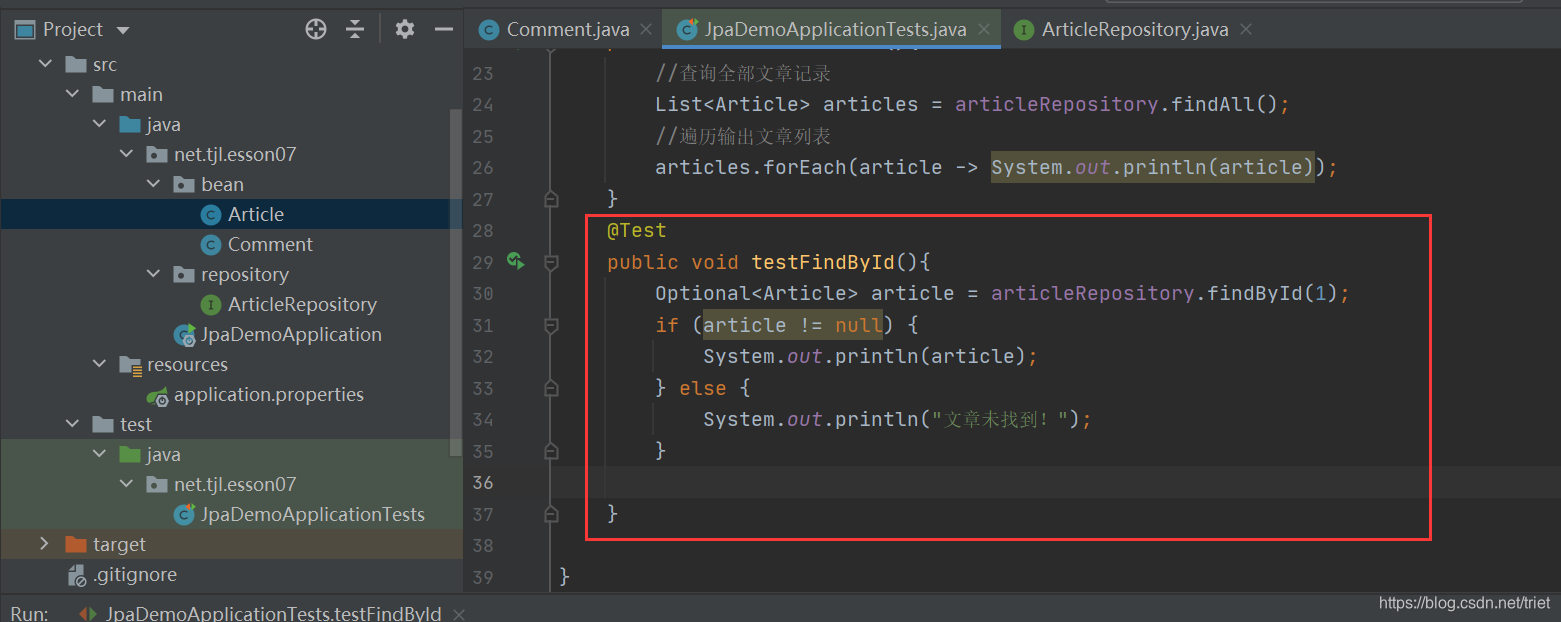Select JpaDemoApplicationTests in tree
1561x622 pixels.
tap(313, 514)
